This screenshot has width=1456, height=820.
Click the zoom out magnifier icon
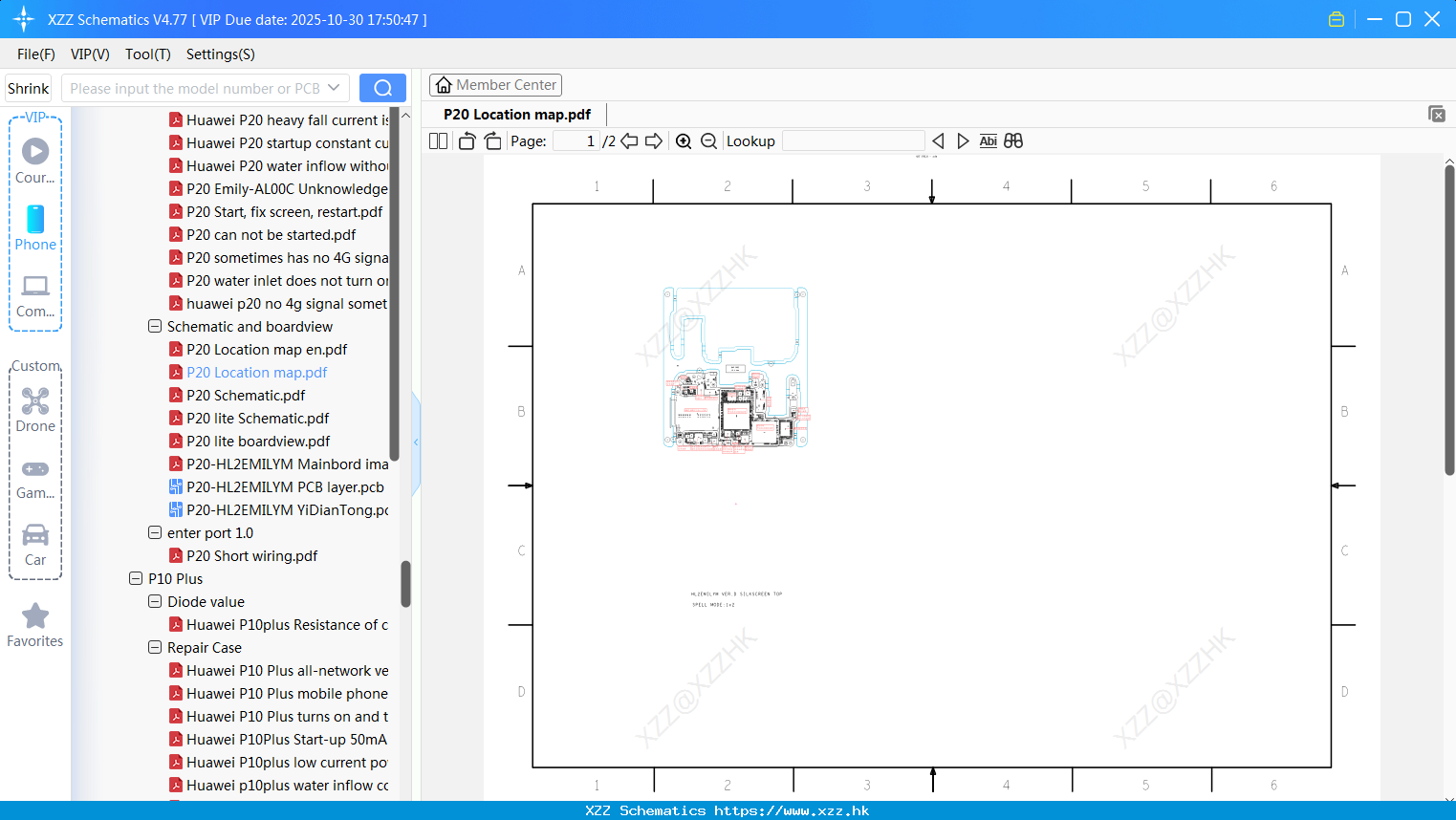tap(708, 141)
